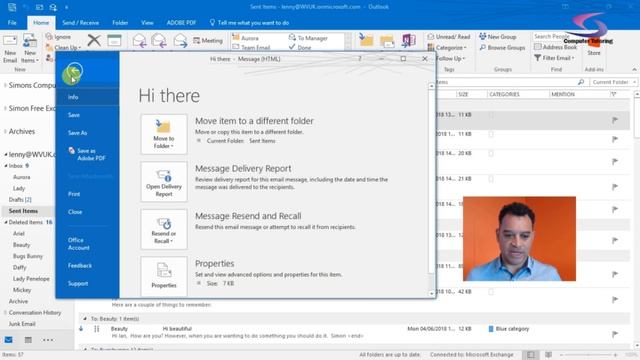Open the Address Book
The image size is (640, 360).
pos(556,47)
